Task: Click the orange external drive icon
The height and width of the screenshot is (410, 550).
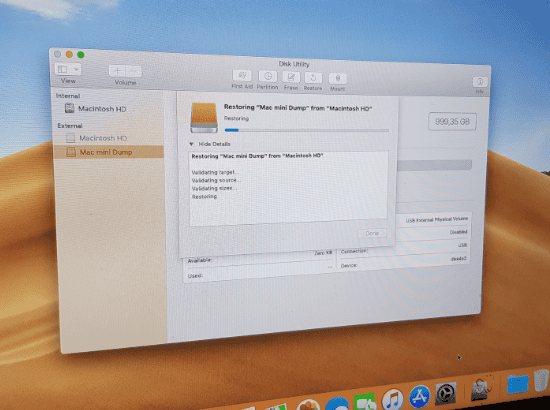Action: tap(204, 118)
